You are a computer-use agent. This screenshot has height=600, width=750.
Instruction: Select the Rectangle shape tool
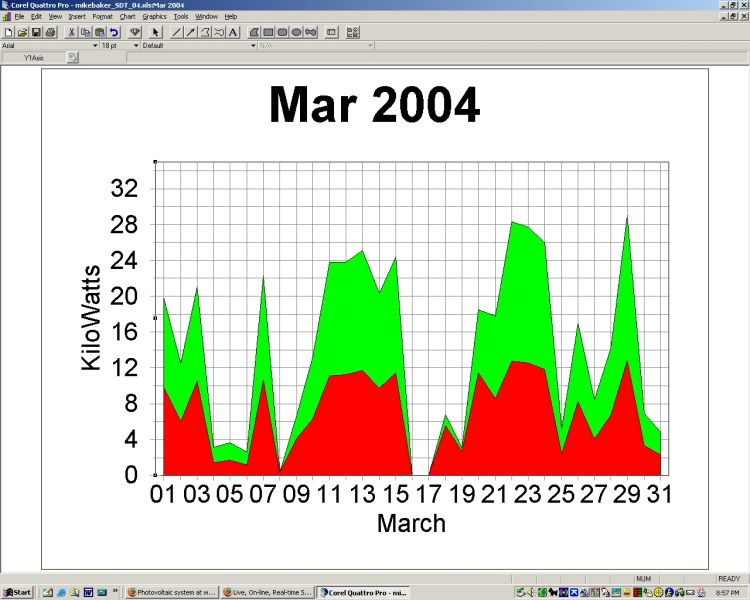(268, 32)
